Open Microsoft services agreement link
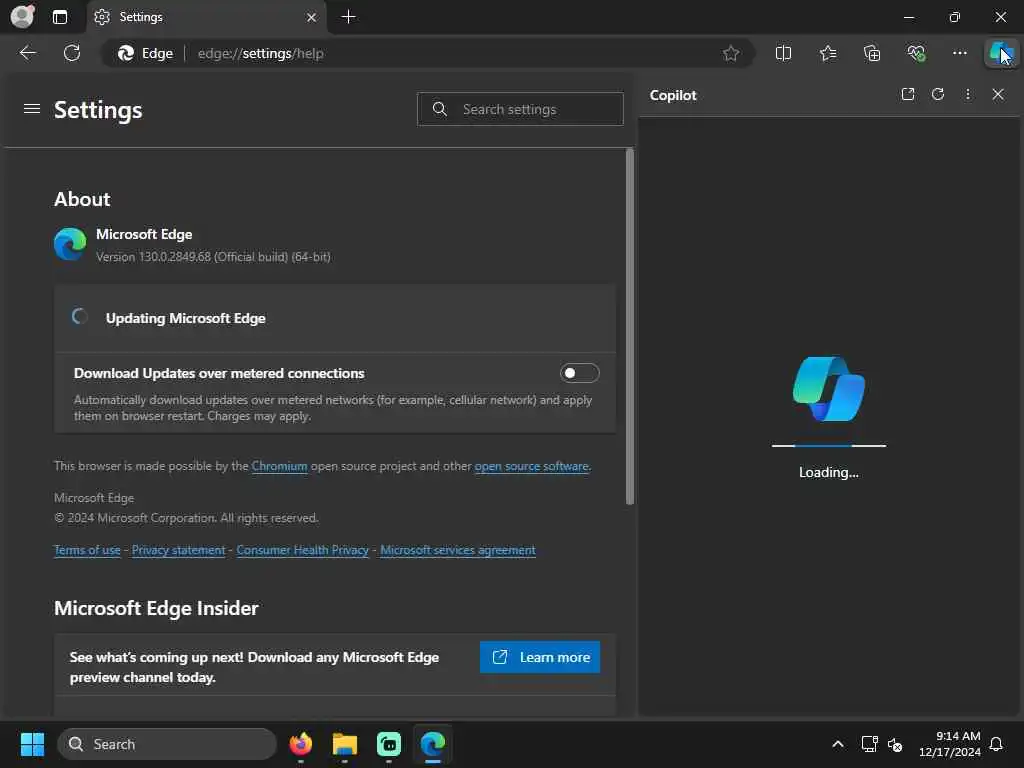Screen dimensions: 1024x768 pyautogui.click(x=458, y=550)
